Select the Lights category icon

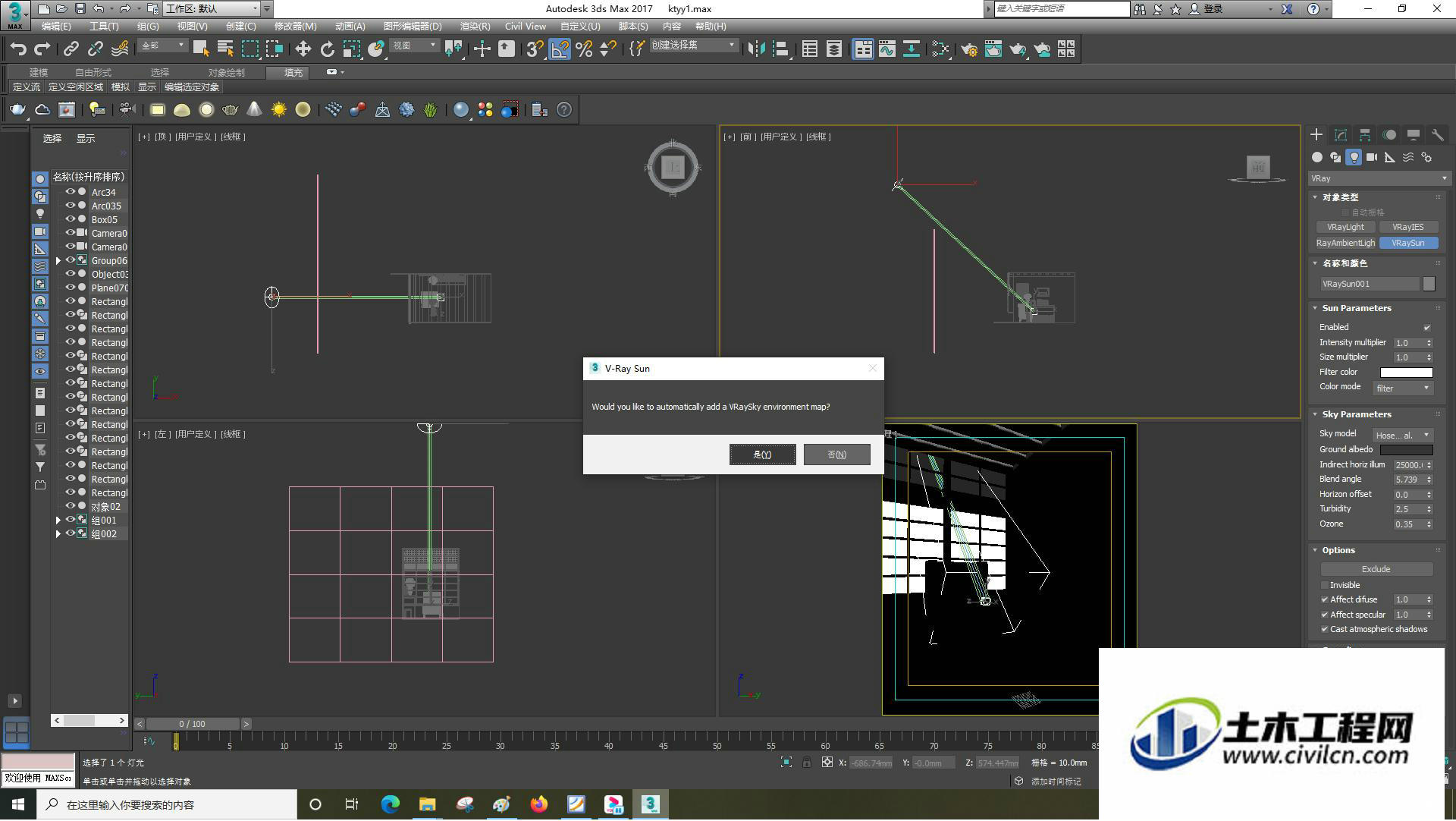(1354, 158)
